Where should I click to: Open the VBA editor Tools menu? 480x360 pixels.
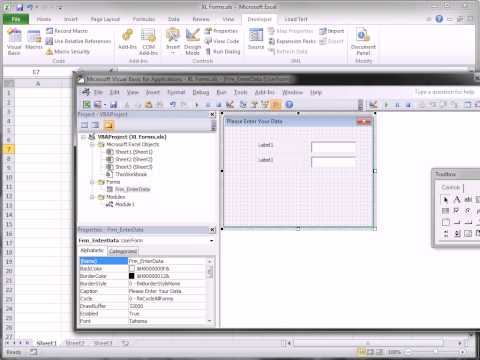click(240, 92)
